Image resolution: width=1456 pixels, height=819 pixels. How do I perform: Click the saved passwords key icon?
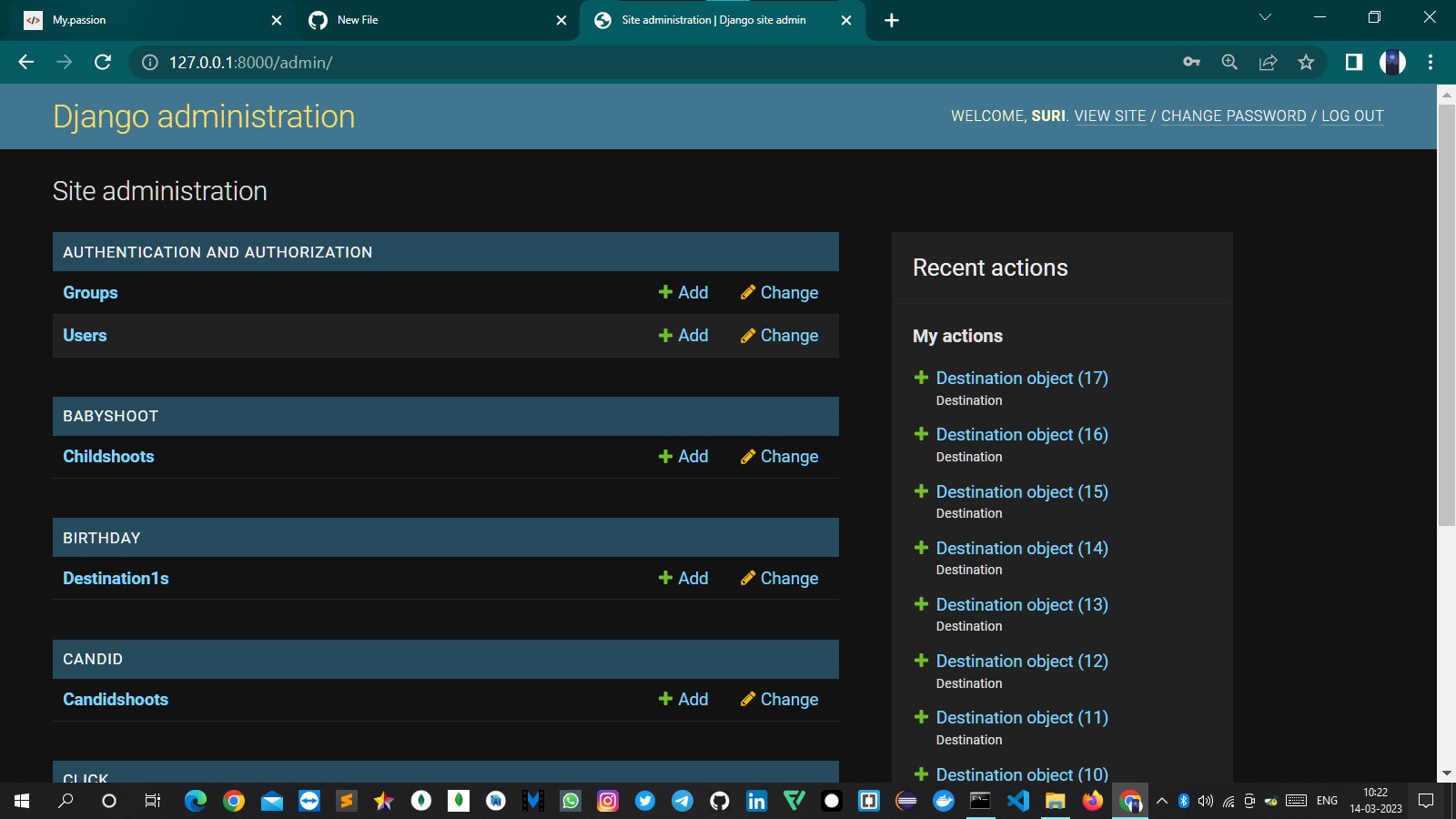(x=1191, y=62)
